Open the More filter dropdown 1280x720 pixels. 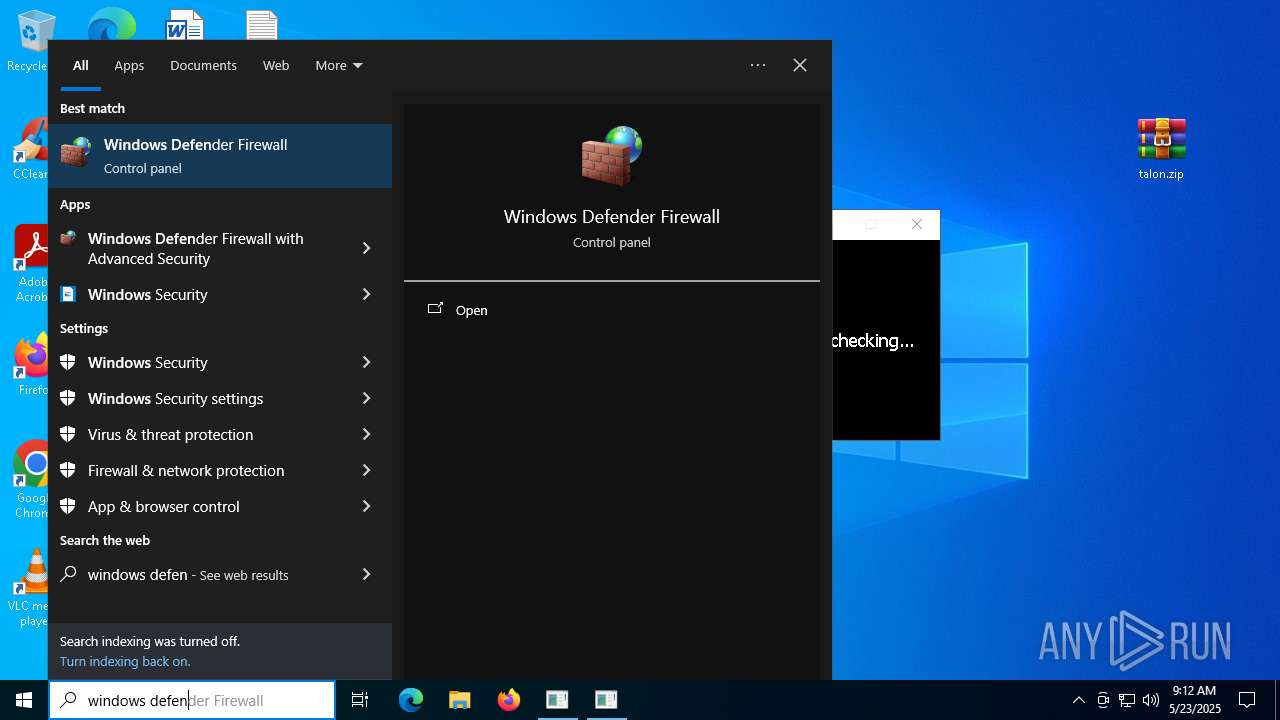coord(339,65)
